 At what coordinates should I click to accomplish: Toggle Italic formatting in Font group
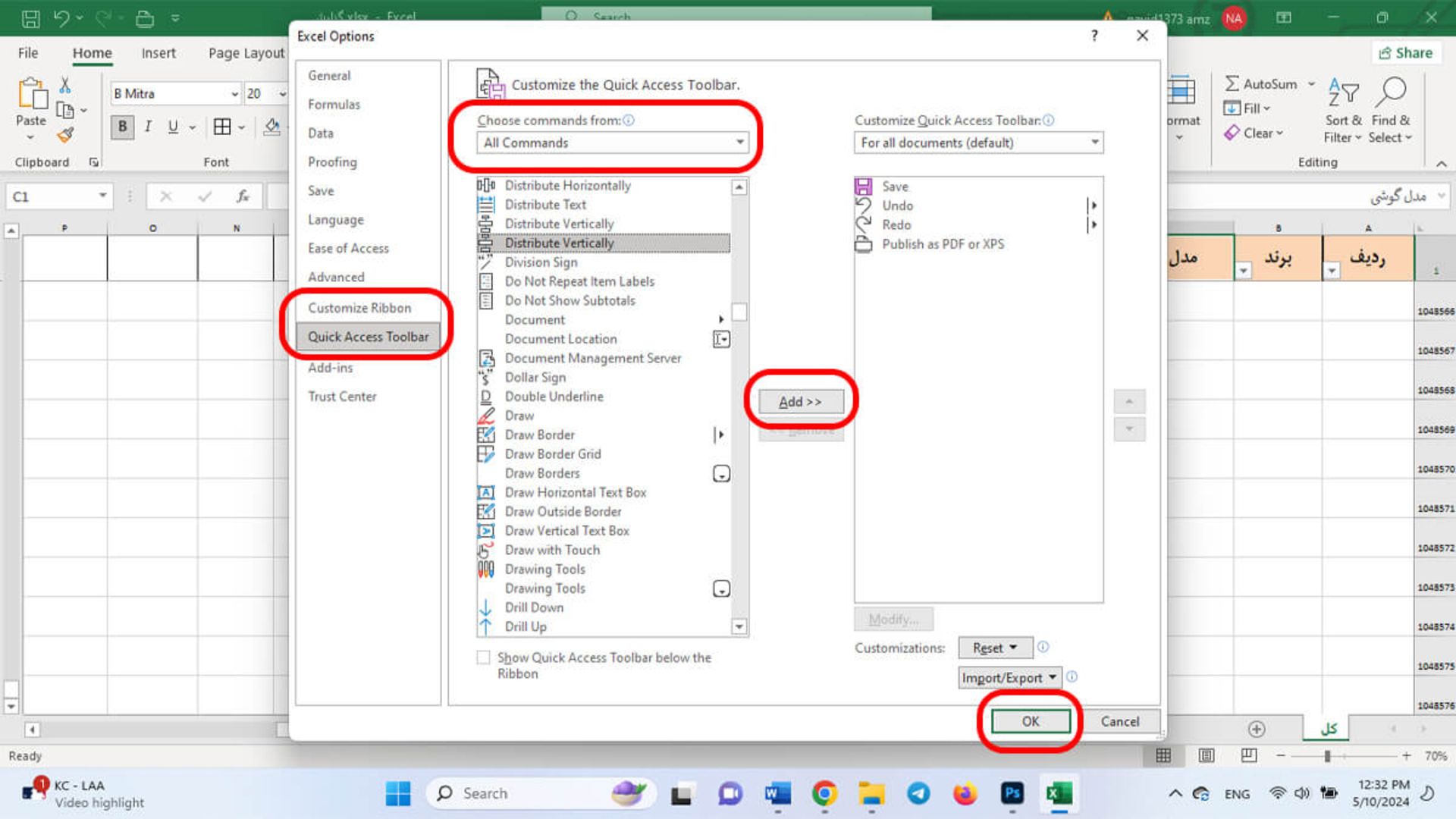point(148,127)
